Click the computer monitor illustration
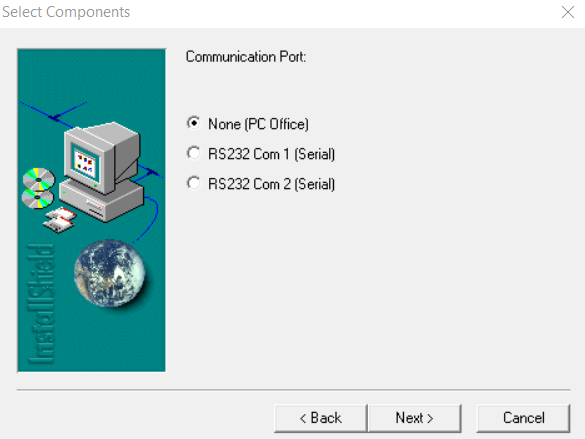585x439 pixels. (101, 157)
